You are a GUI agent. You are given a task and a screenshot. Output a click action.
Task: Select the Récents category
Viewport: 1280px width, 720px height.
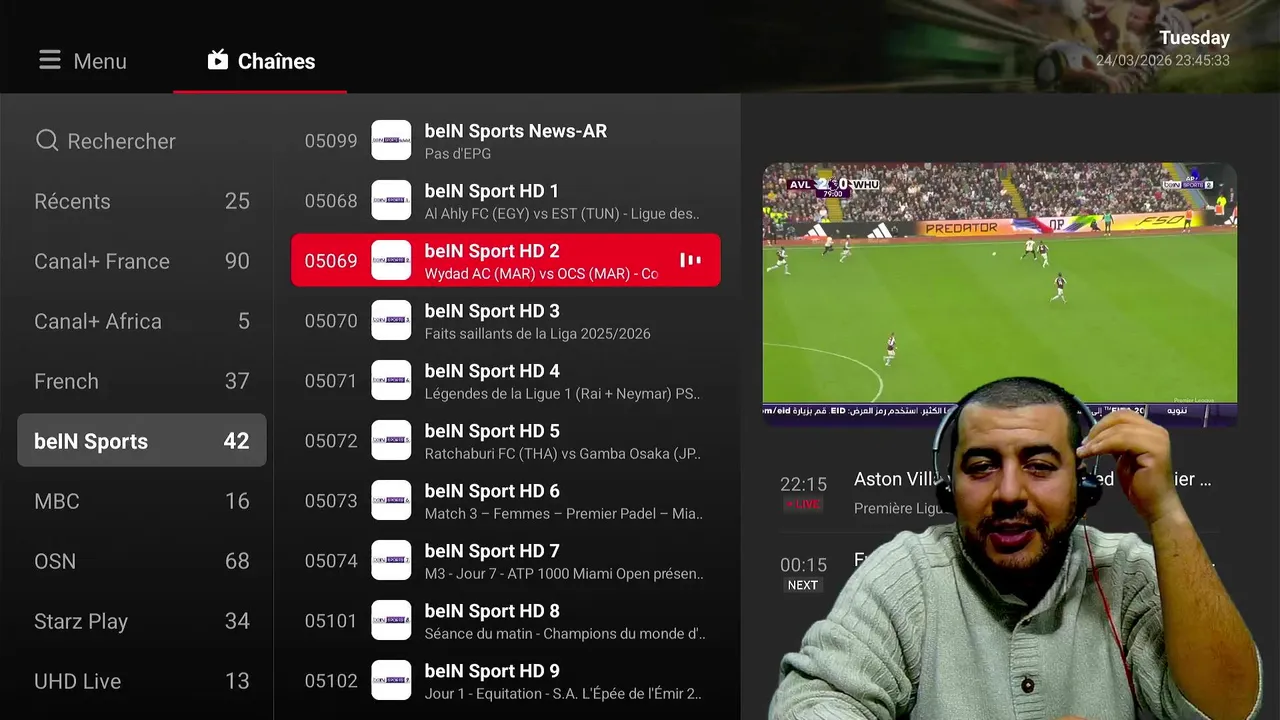coord(142,201)
